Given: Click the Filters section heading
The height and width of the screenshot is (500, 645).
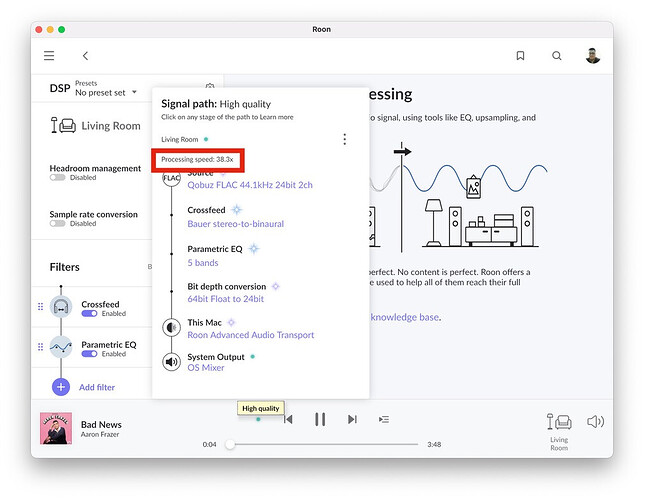Looking at the screenshot, I should pyautogui.click(x=65, y=267).
